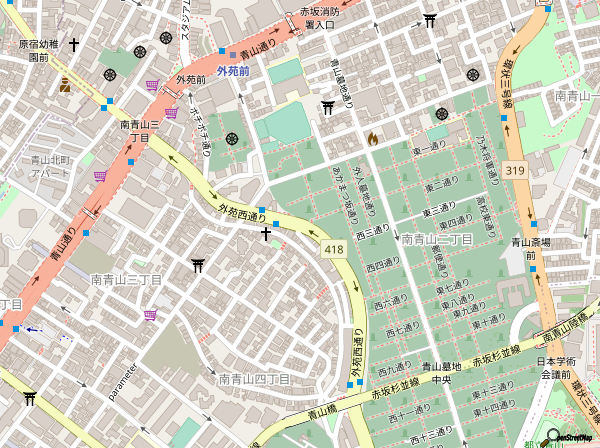Click the church cross icon near 原宿幼稚園前
The image size is (600, 448).
pos(73,45)
